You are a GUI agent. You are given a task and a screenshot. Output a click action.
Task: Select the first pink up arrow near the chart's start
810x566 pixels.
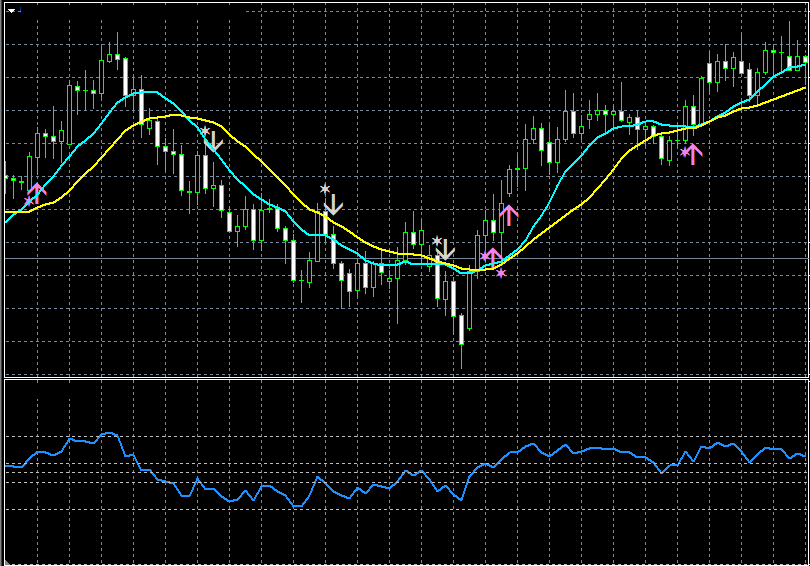point(37,193)
